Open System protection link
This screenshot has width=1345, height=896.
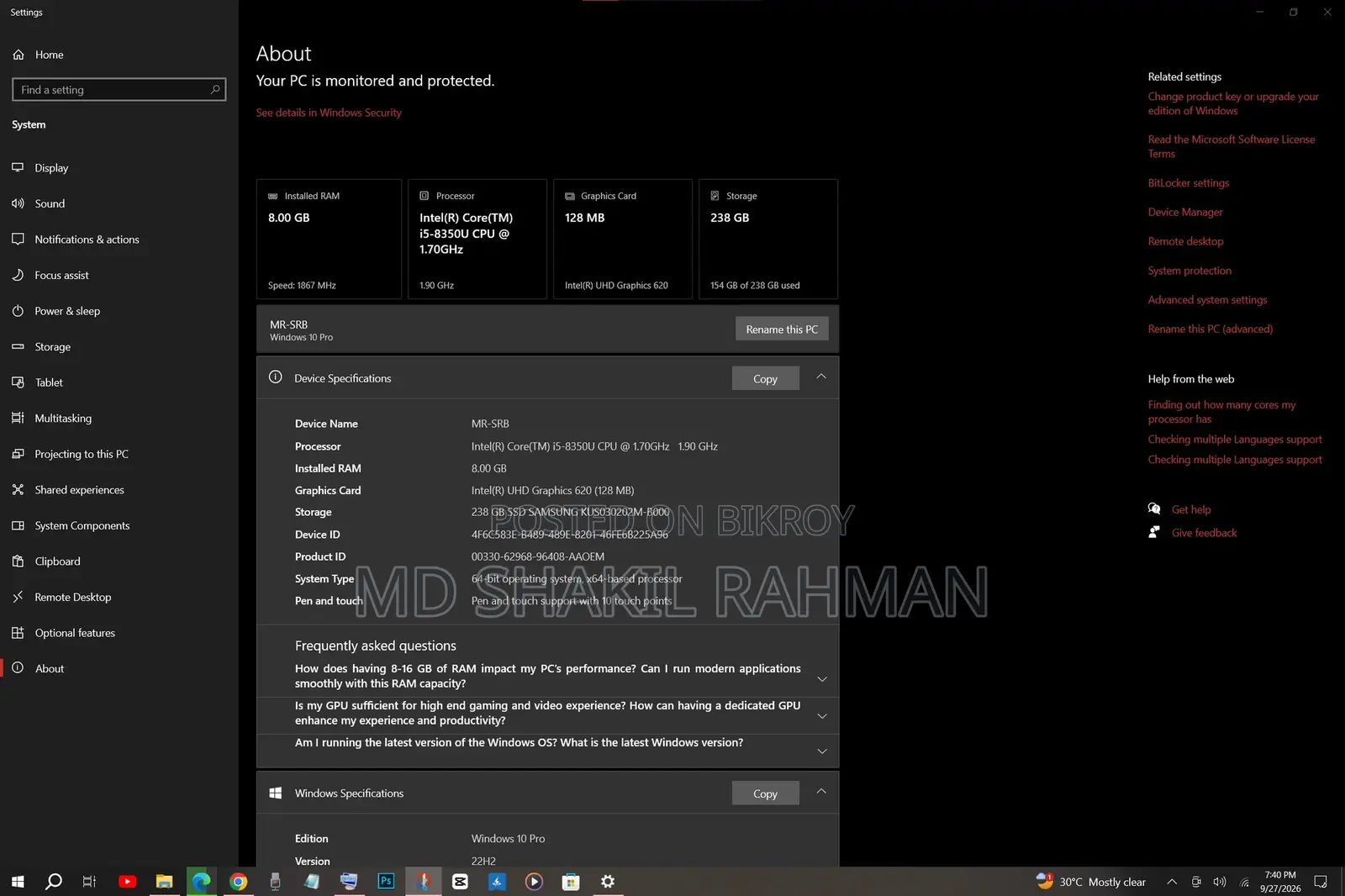tap(1189, 271)
